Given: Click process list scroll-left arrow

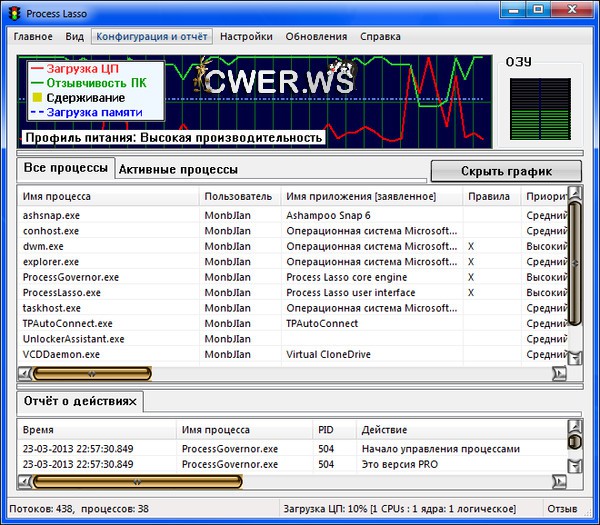Looking at the screenshot, I should tap(24, 373).
